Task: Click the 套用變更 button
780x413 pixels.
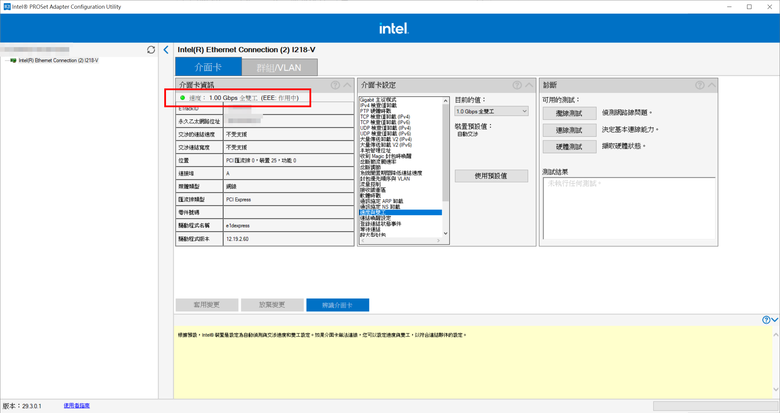Action: coord(207,305)
